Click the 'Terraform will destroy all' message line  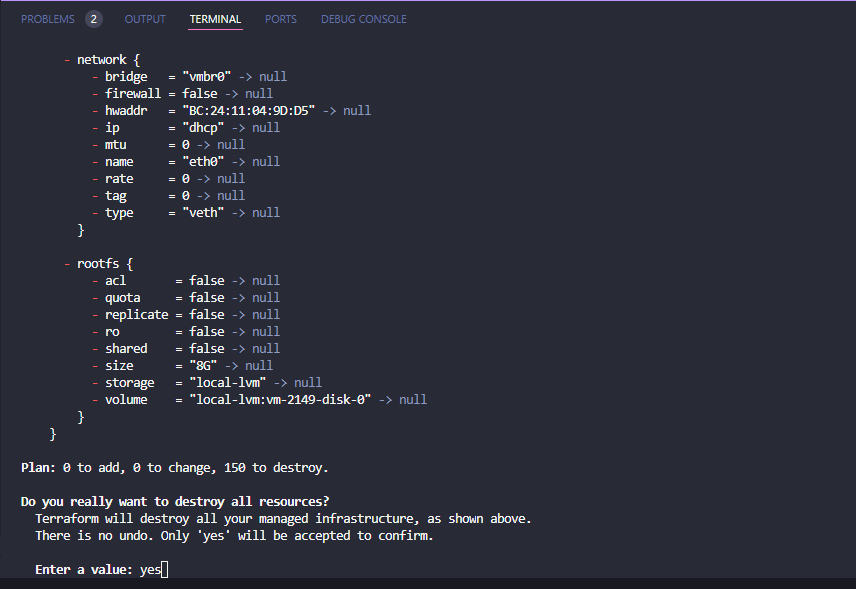point(283,519)
